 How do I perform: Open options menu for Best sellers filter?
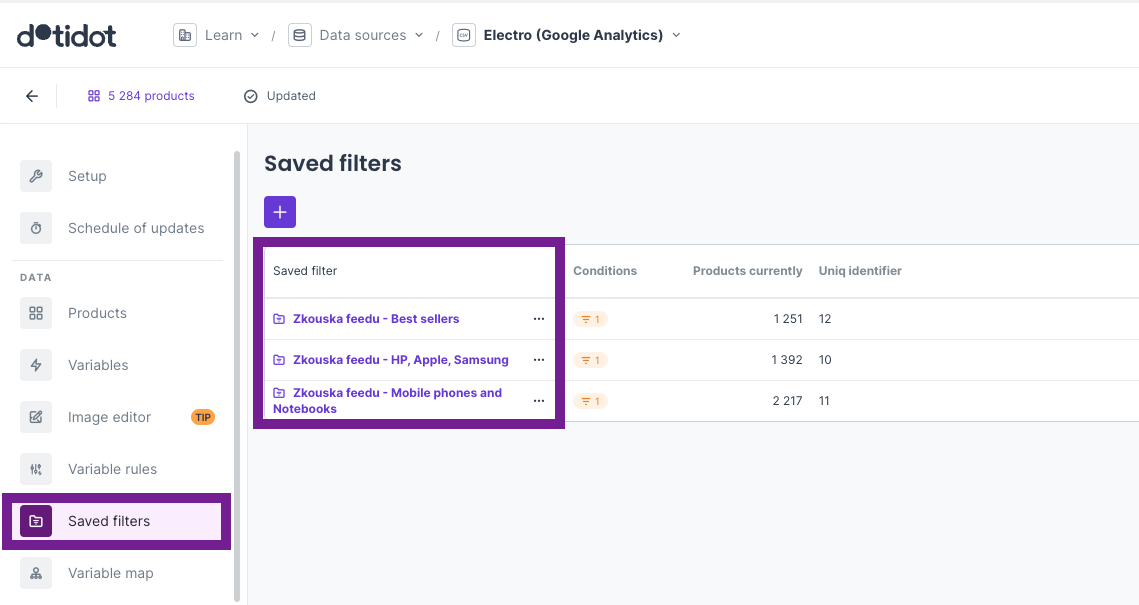[539, 319]
